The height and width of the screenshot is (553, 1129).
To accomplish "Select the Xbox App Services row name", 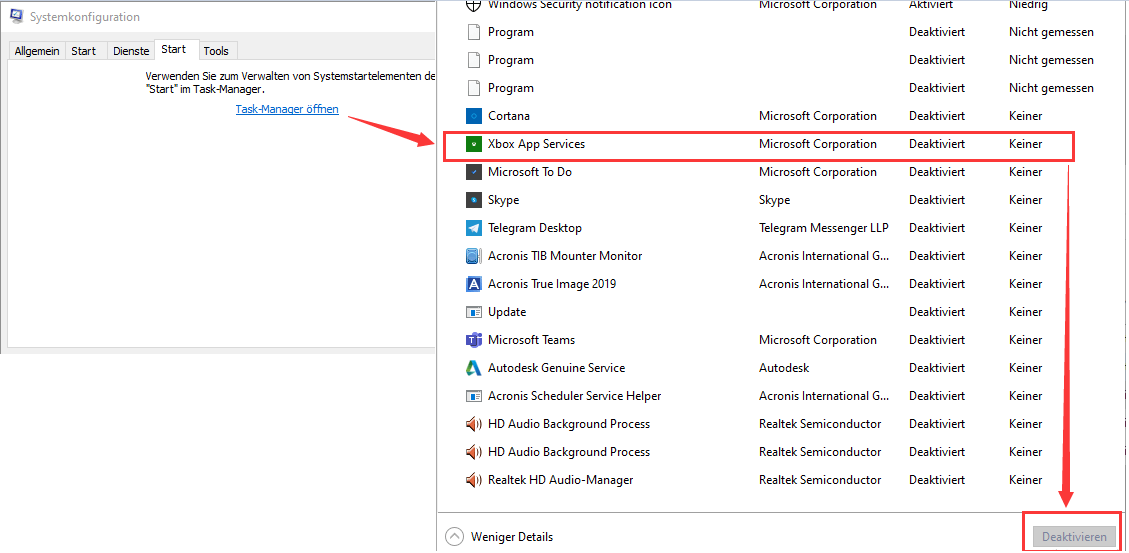I will 536,144.
